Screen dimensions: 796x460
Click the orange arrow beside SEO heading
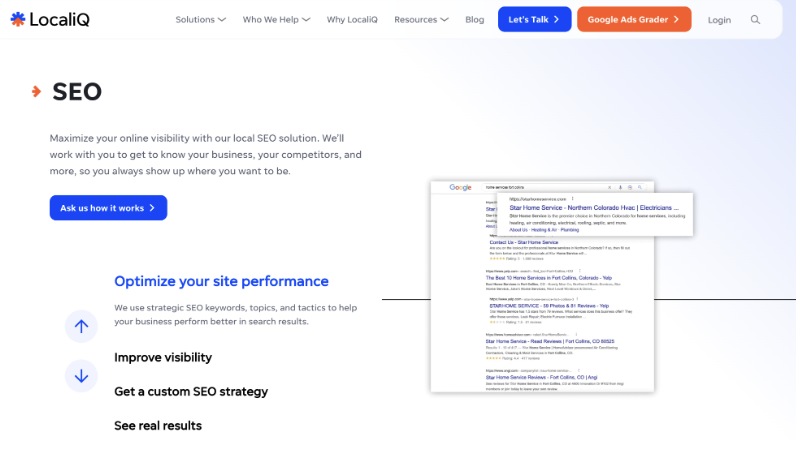coord(36,91)
